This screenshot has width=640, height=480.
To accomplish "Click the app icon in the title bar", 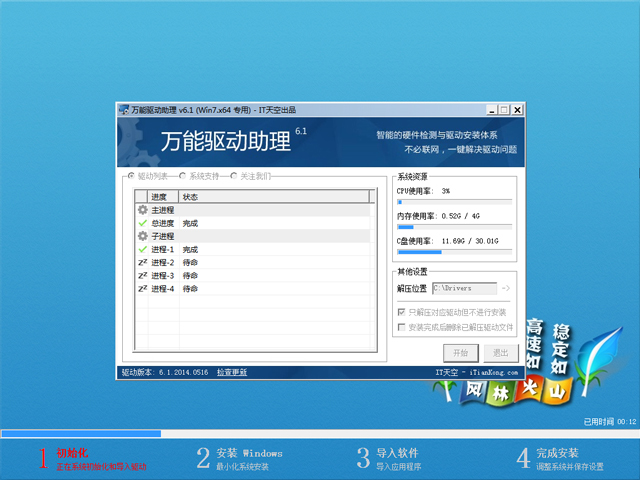I will pyautogui.click(x=124, y=110).
